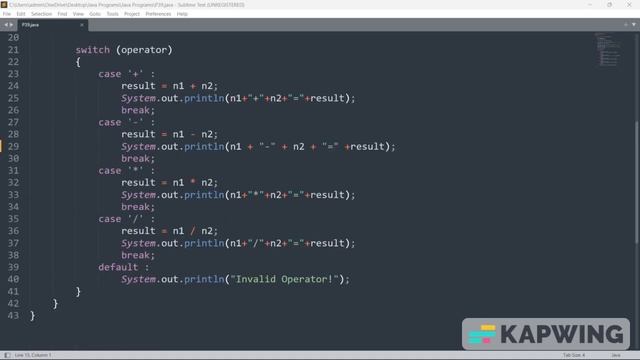Open the Java syntax selector in status bar
Viewport: 640px width, 360px height.
[x=616, y=355]
